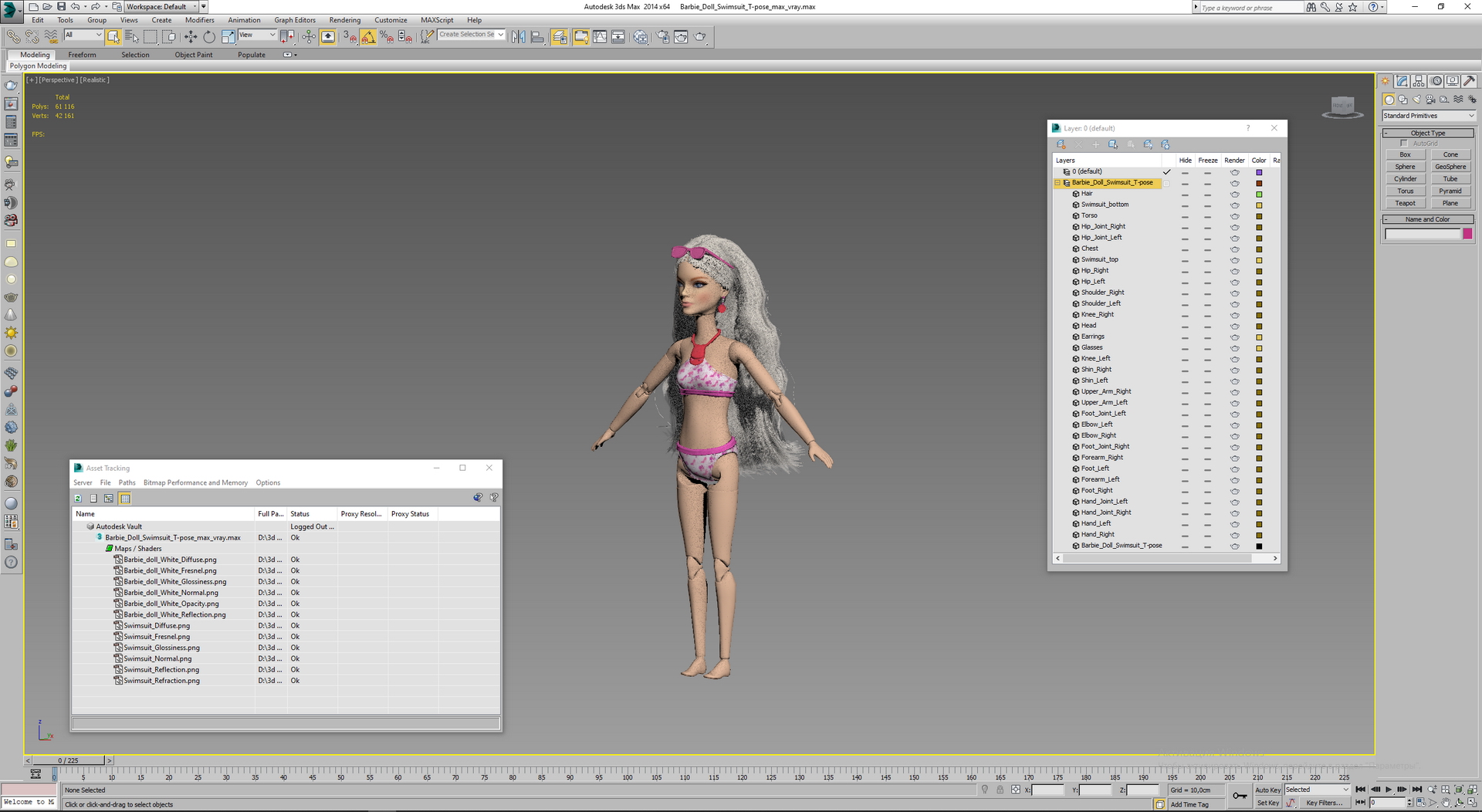Screen dimensions: 1482x812
Task: Open the Graph Editors menu
Action: tap(294, 20)
